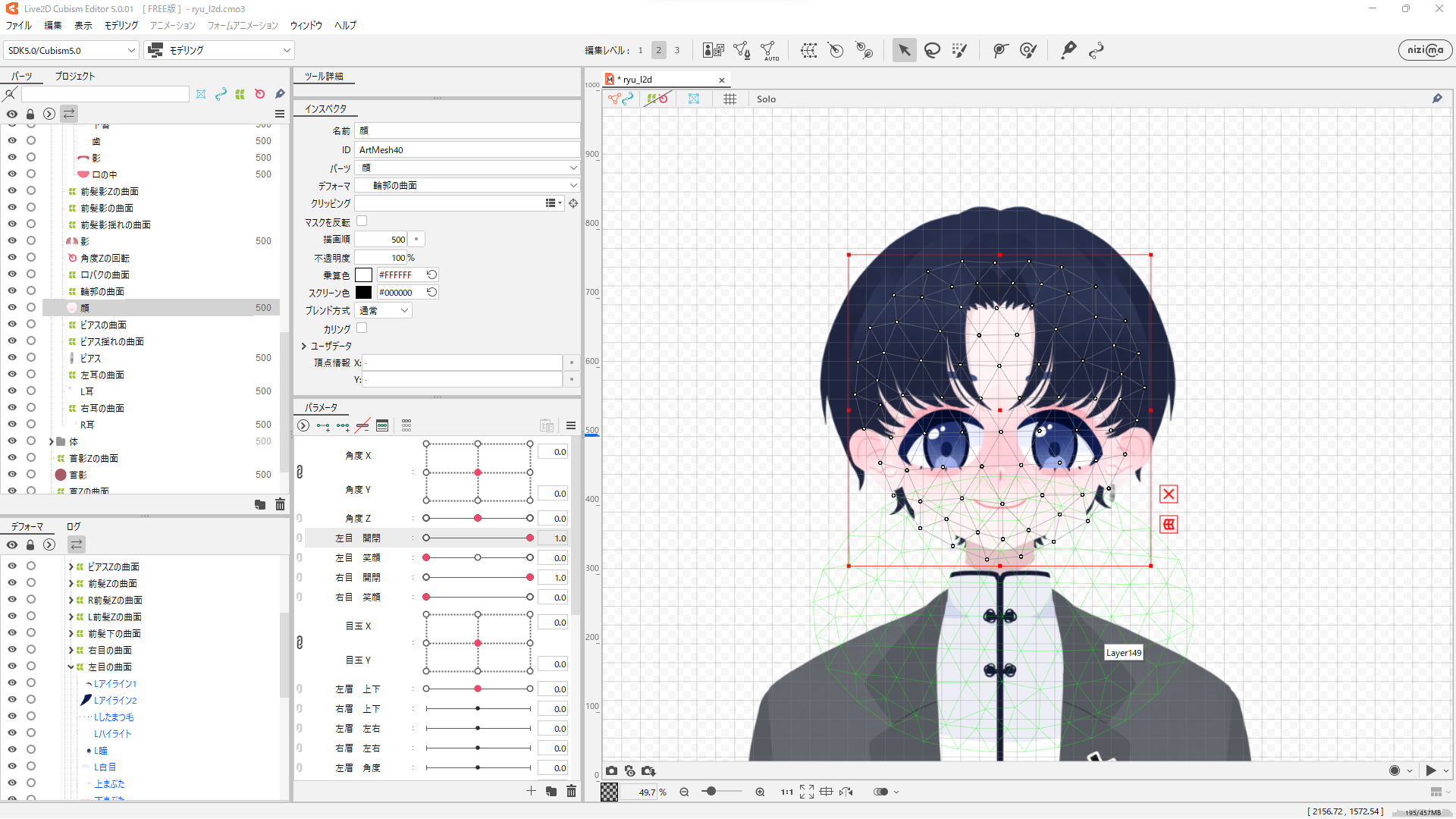1456x819 pixels.
Task: Open the ブレンド方式 通常 dropdown
Action: (x=384, y=310)
